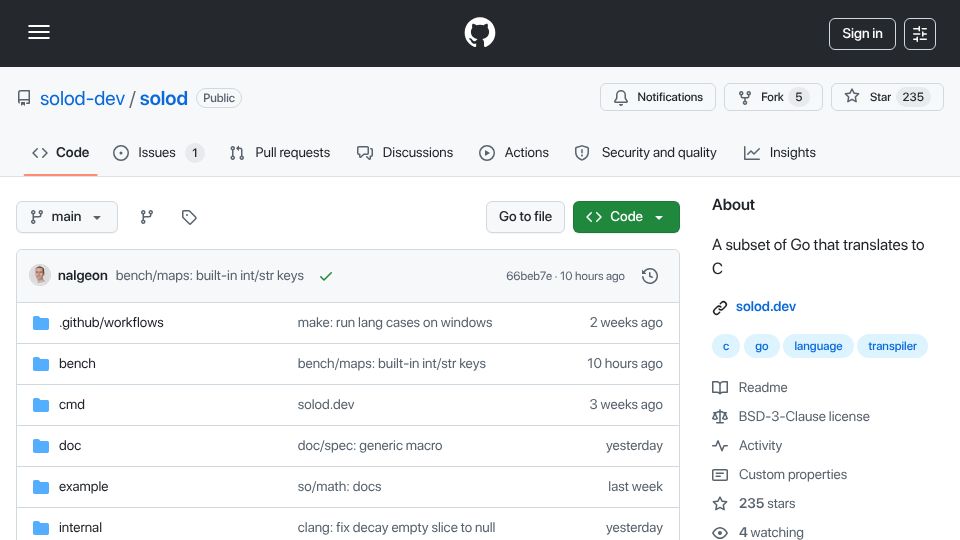960x540 pixels.
Task: Open the solod-dev owner link
Action: pyautogui.click(x=82, y=98)
